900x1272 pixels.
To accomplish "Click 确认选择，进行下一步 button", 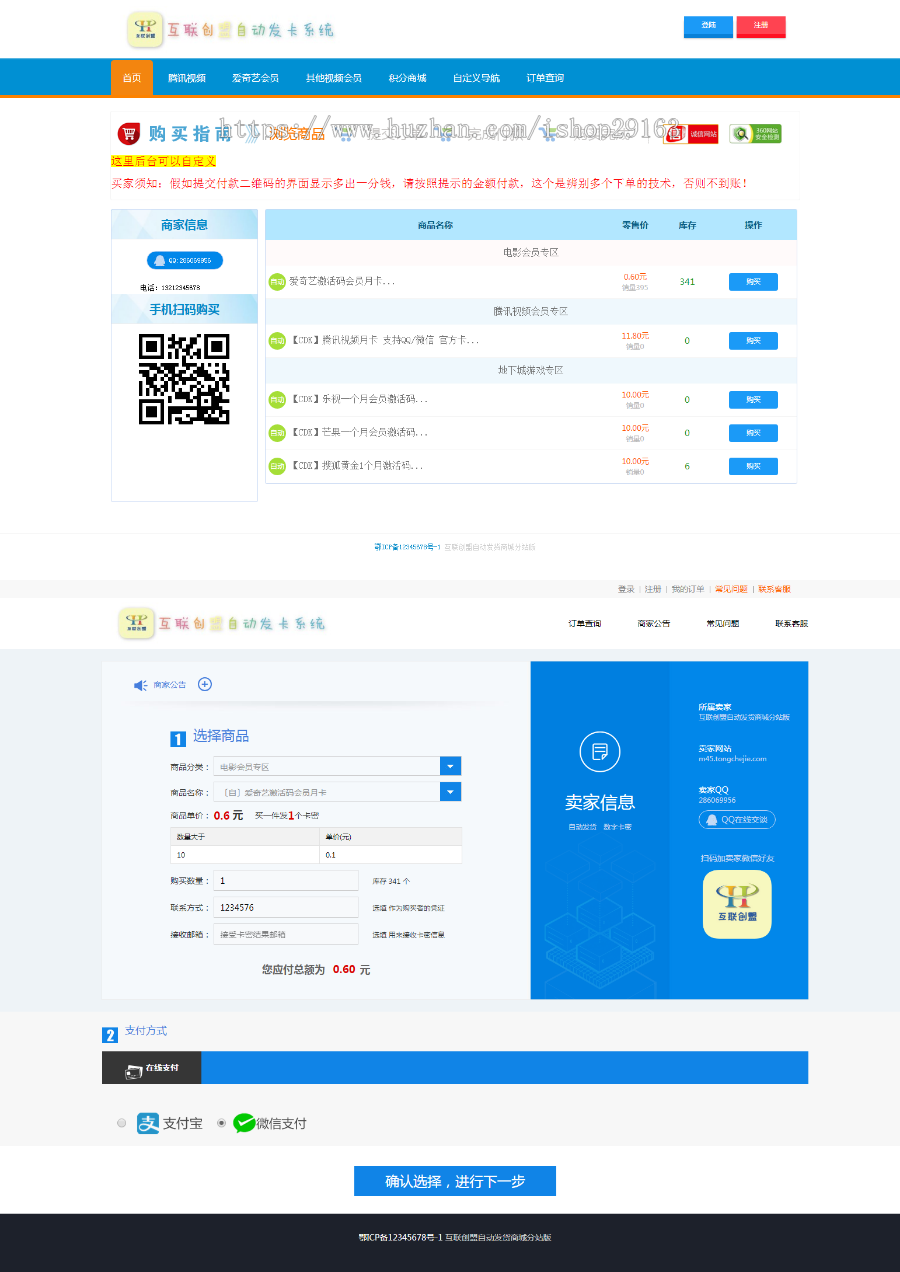I will pos(455,1181).
